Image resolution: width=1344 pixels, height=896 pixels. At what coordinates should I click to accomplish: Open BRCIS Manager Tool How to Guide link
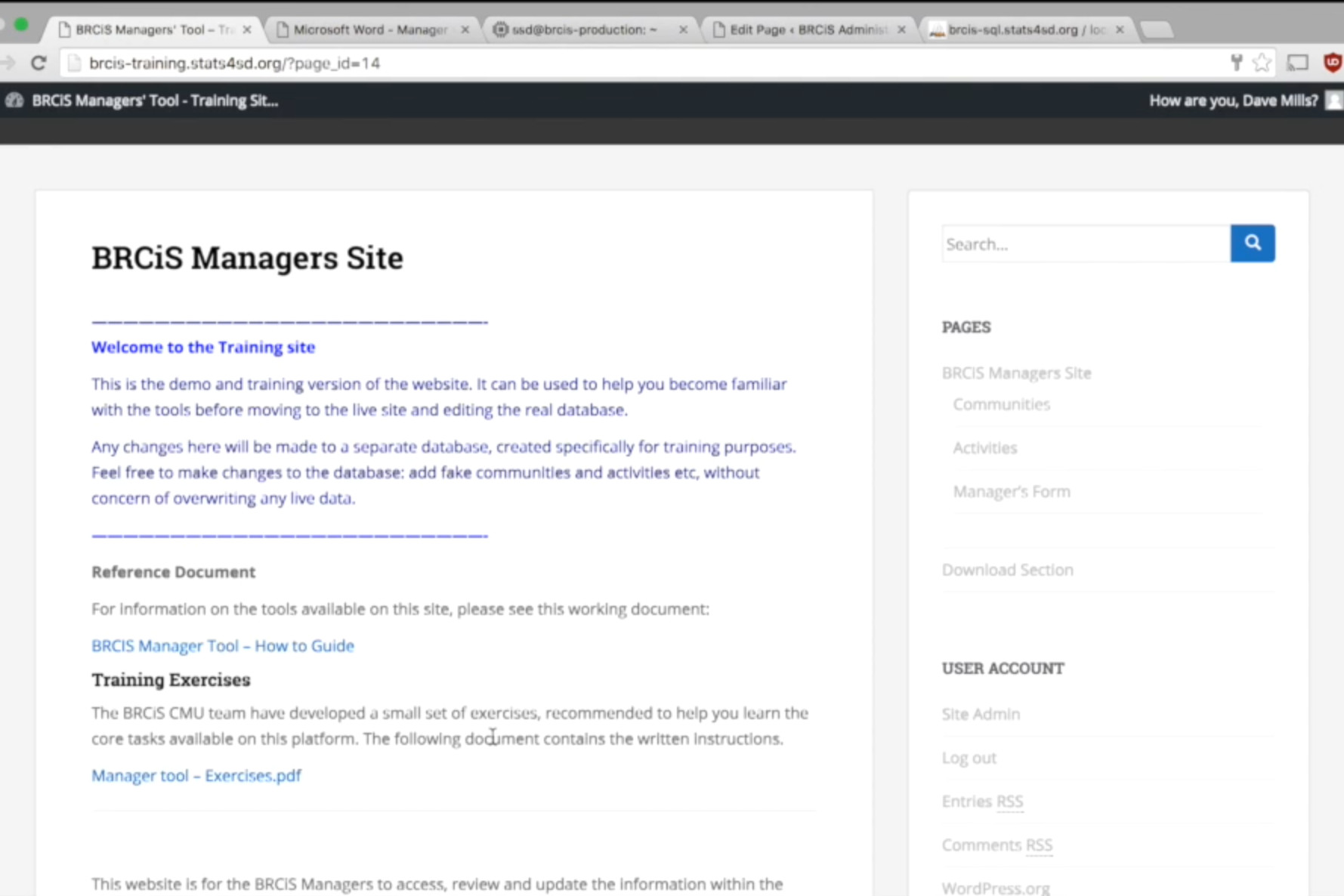point(222,646)
